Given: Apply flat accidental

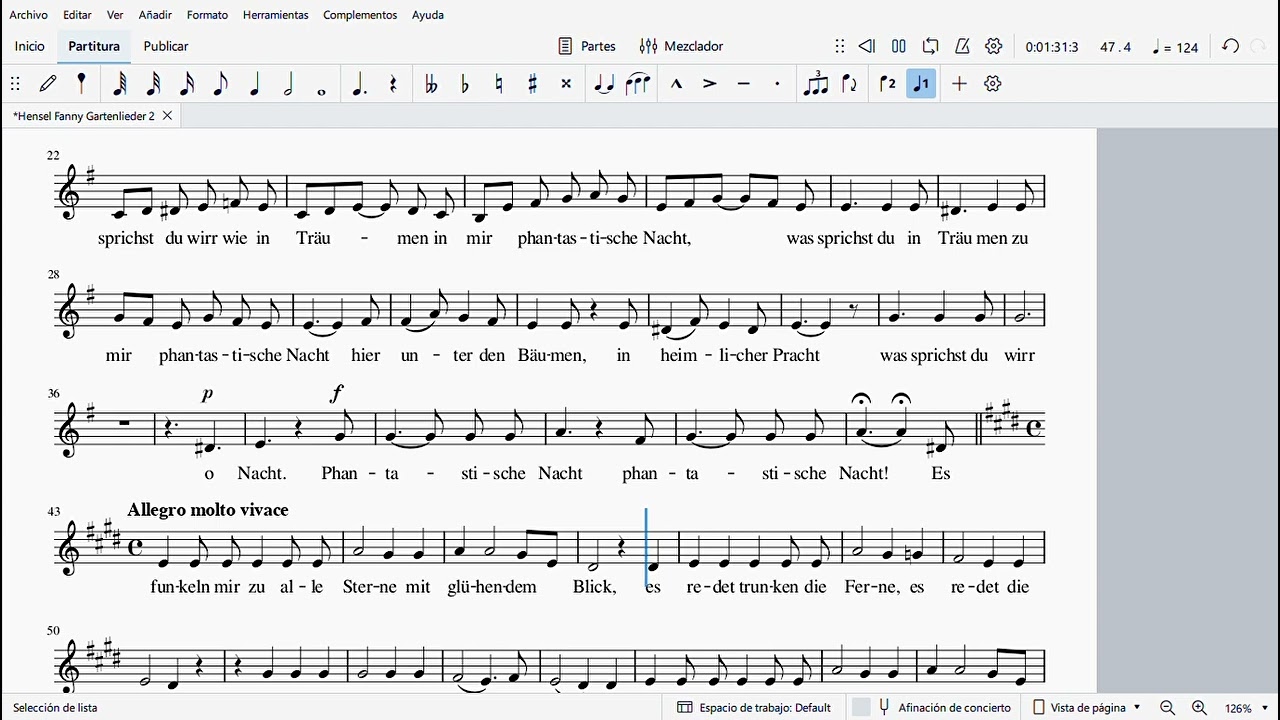Looking at the screenshot, I should click(465, 84).
